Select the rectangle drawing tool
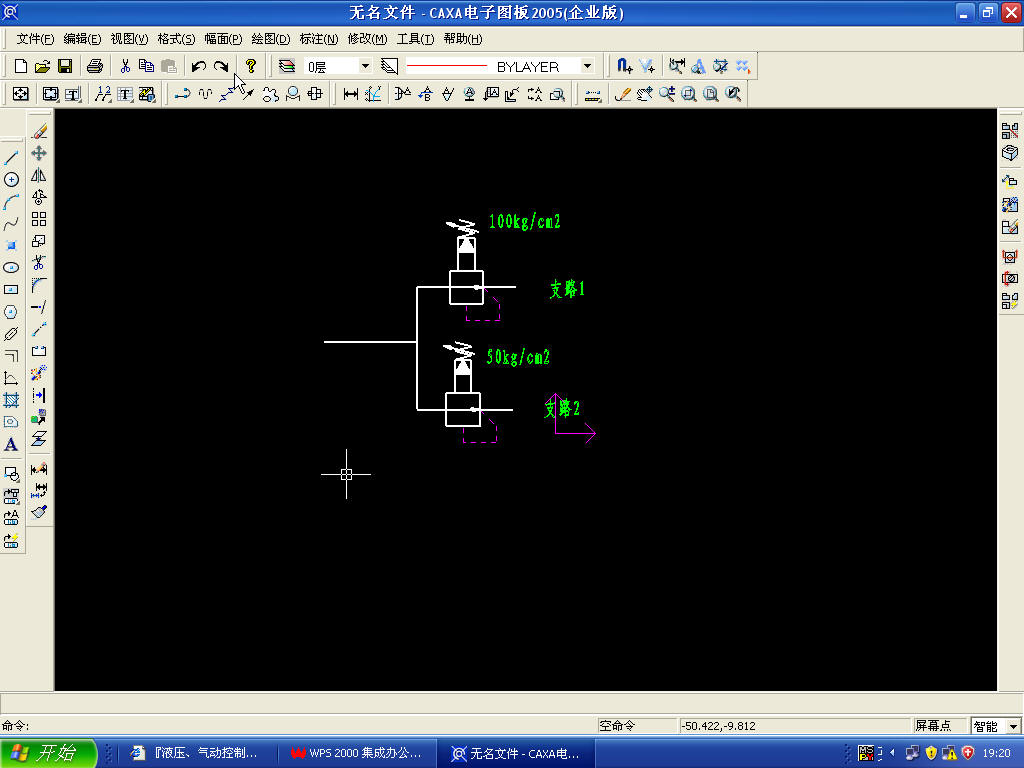The image size is (1024, 768). coord(11,290)
